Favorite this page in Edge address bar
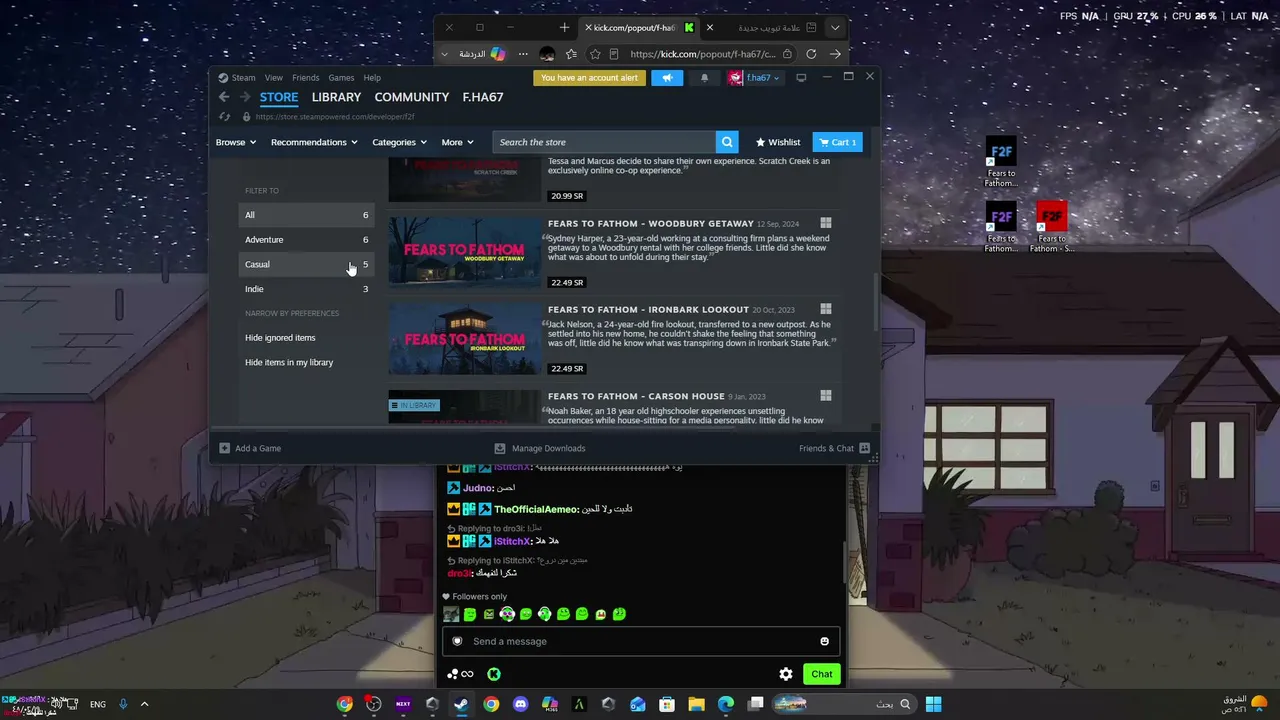Screen dimensions: 1280x720 pos(595,54)
